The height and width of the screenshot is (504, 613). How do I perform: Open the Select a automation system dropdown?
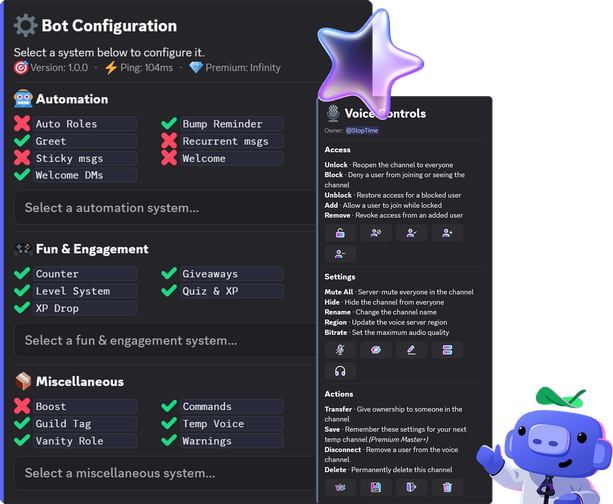(165, 208)
